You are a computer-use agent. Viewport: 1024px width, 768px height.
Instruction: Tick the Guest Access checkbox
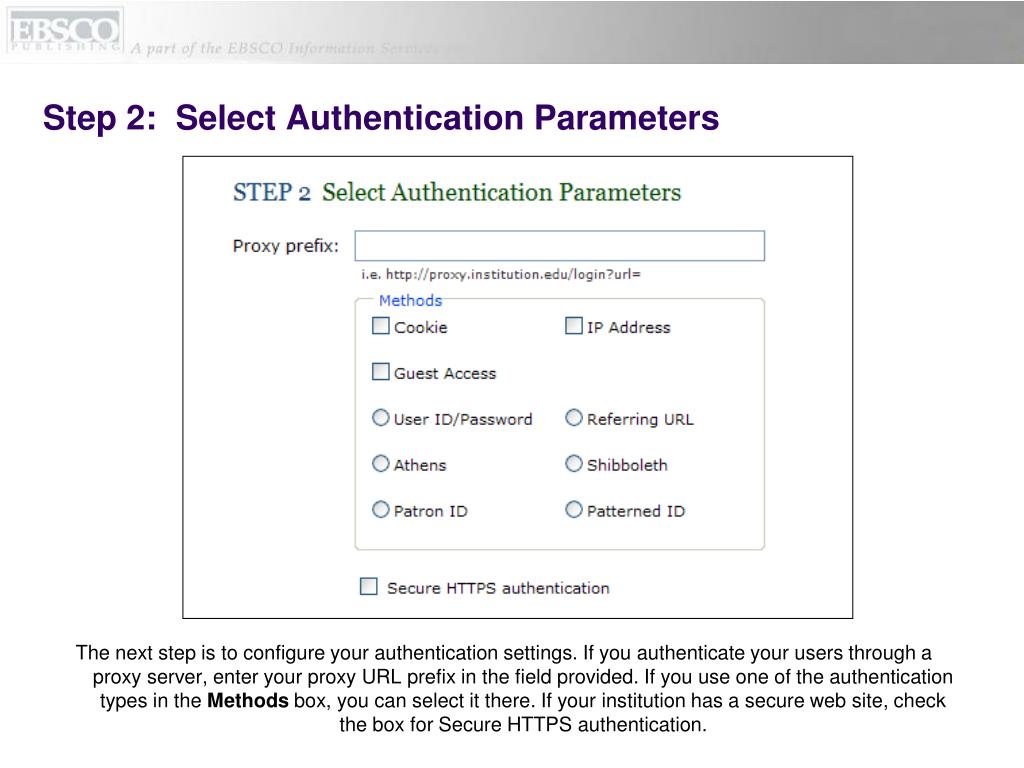381,372
